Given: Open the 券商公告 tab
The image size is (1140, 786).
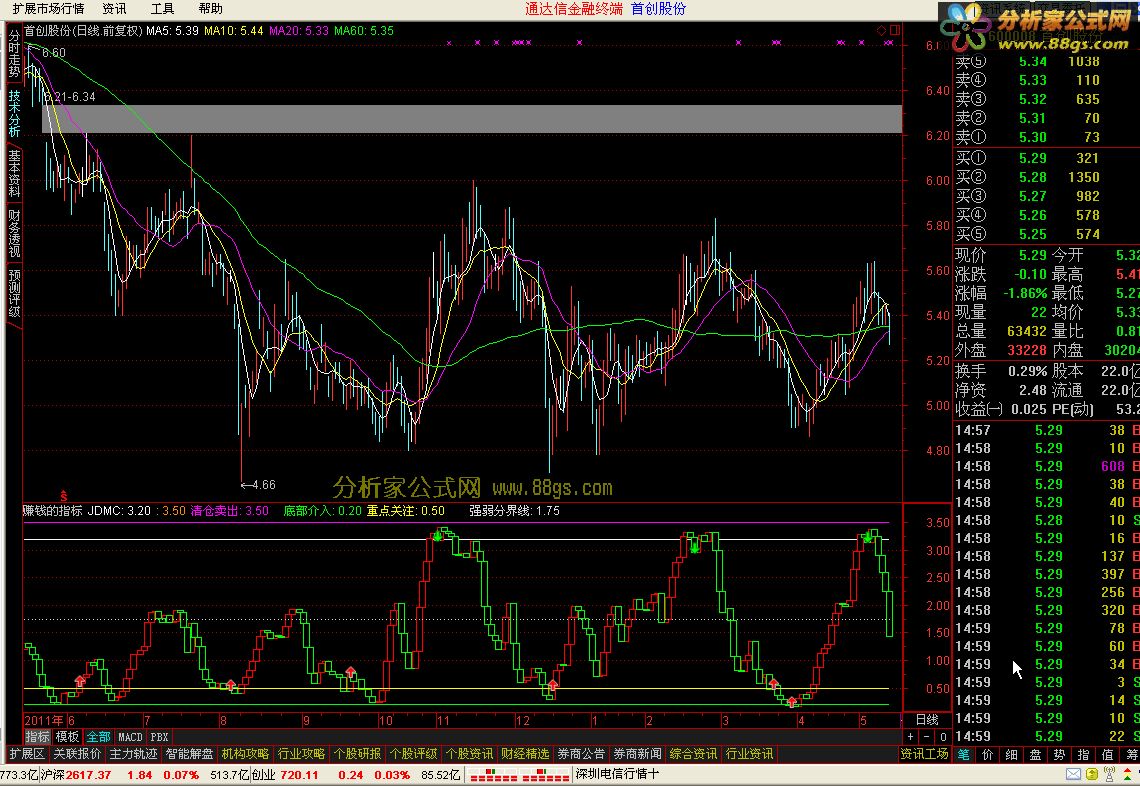Looking at the screenshot, I should [x=581, y=754].
